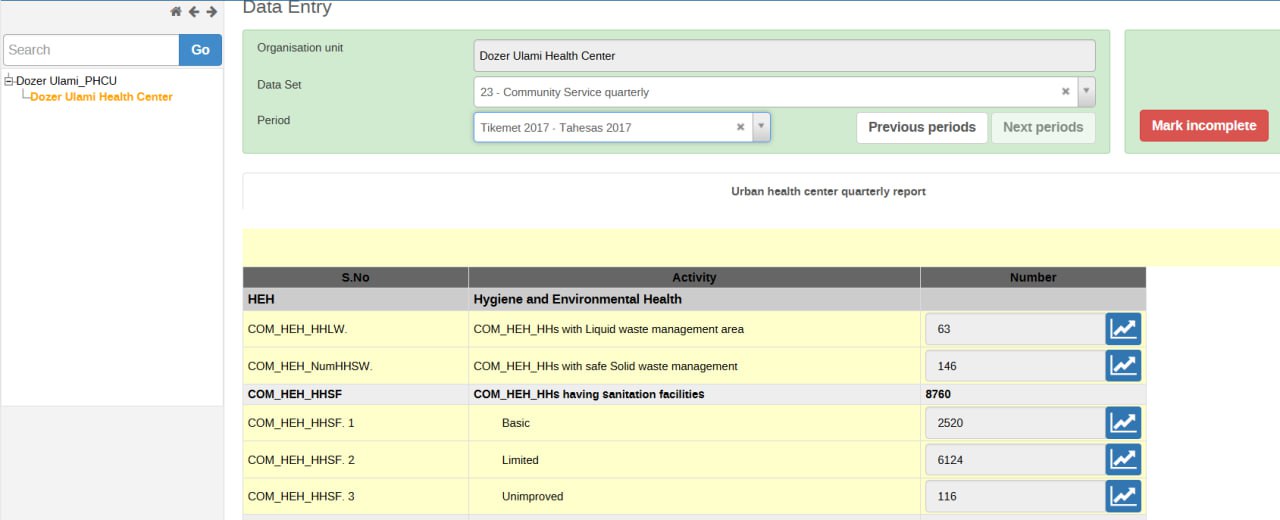Click the Basic sanitation value field 2520
Screen dimensions: 1280x520
pyautogui.click(x=1014, y=423)
